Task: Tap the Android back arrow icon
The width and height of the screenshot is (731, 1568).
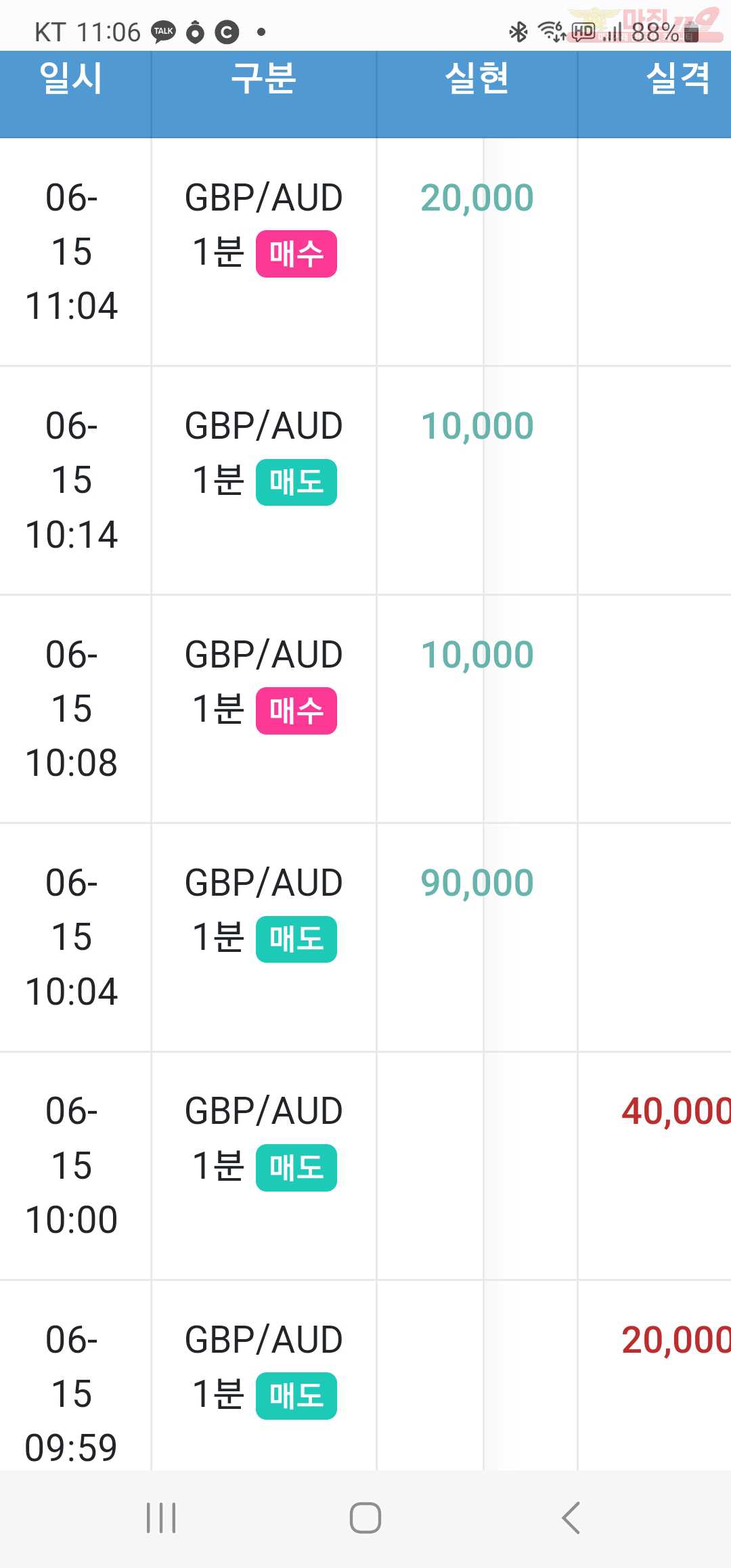Action: [x=571, y=1518]
